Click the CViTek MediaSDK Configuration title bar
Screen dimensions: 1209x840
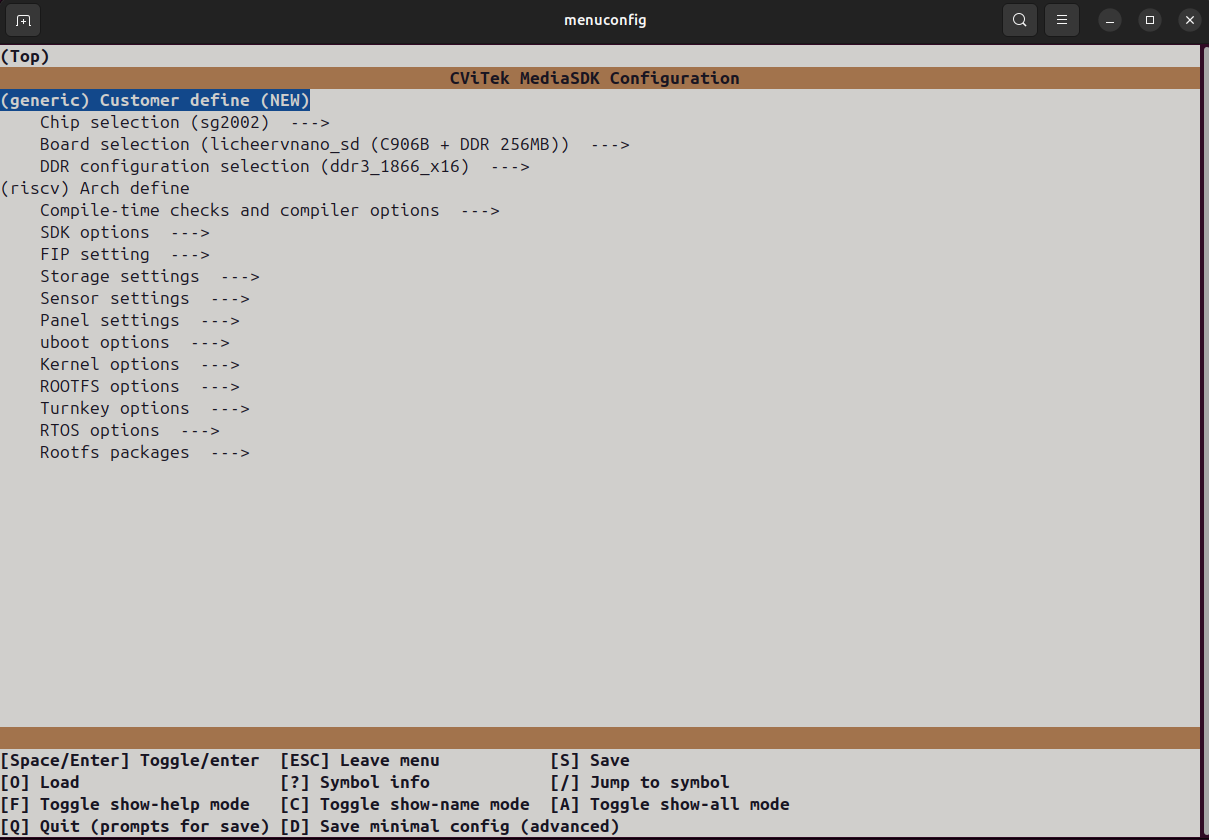(600, 78)
